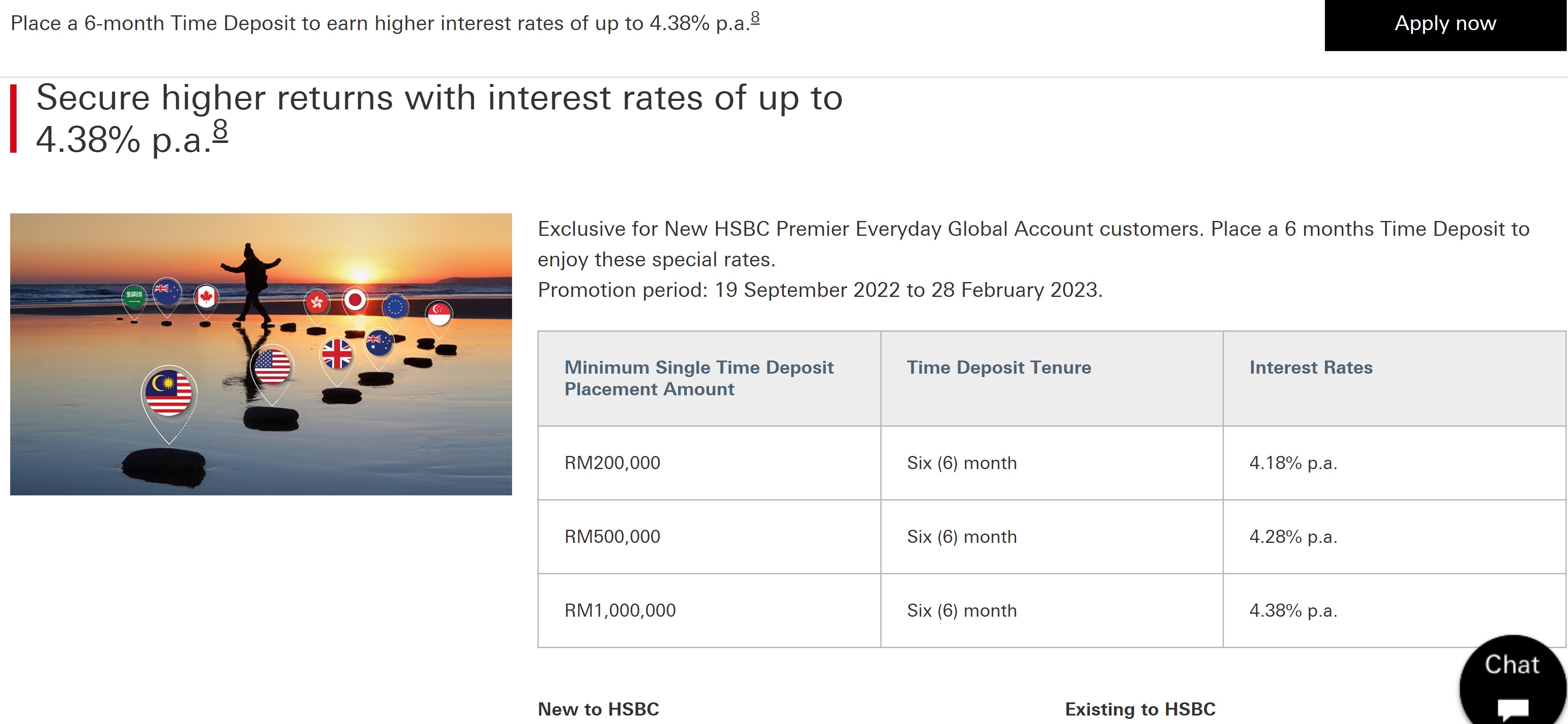Open the Chat bubble icon
Viewport: 1568px width, 724px height.
point(1512,681)
